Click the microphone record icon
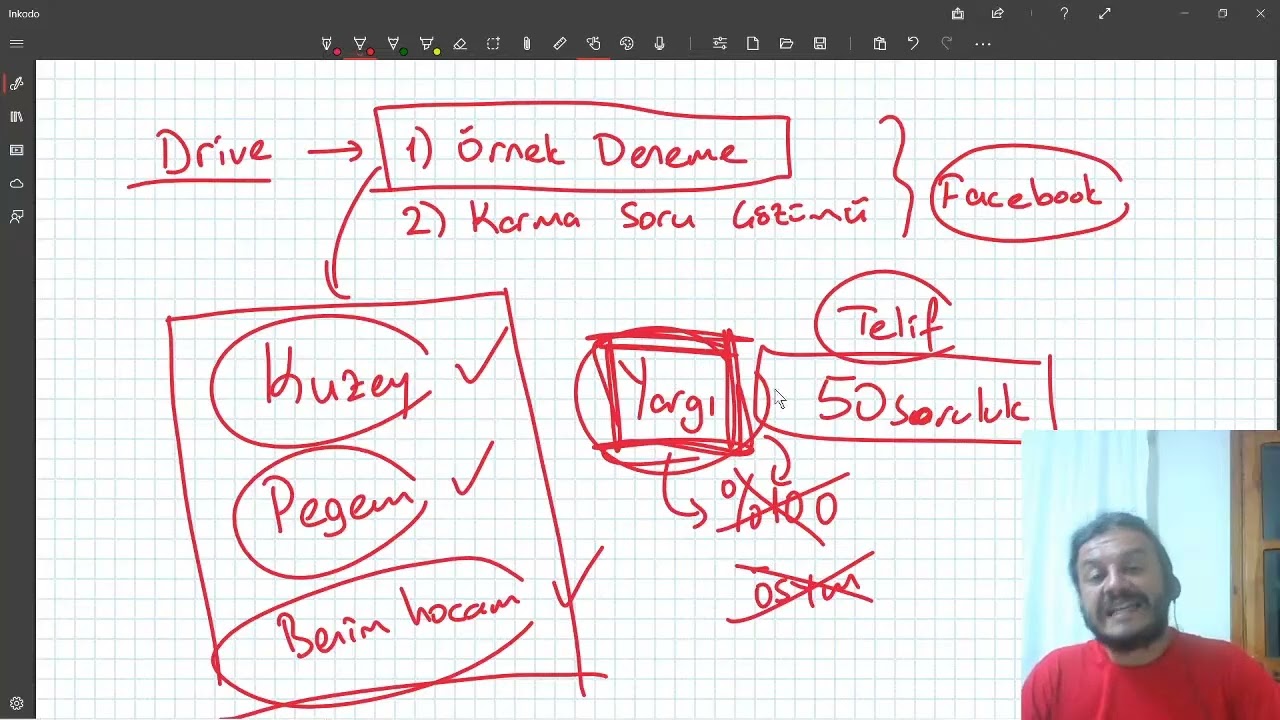The image size is (1280, 720). (x=660, y=44)
